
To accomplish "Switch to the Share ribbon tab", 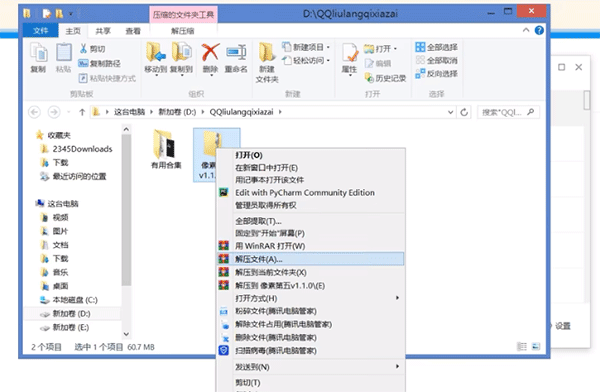I will click(103, 31).
